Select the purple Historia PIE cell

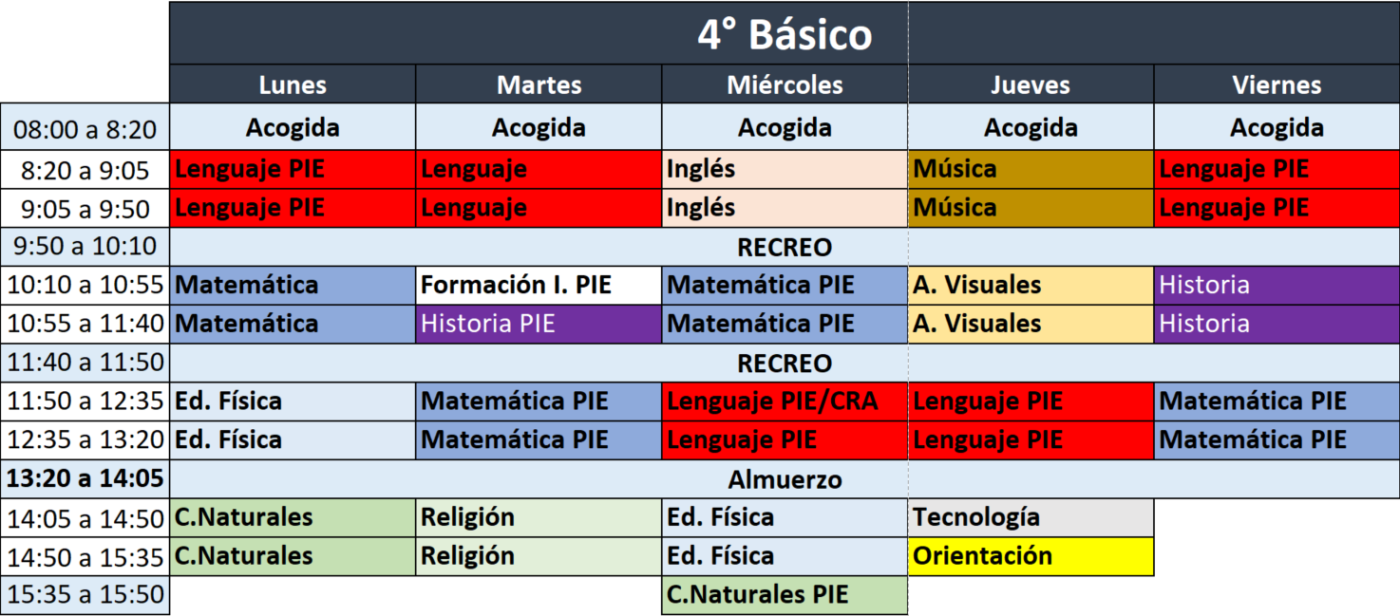[538, 324]
